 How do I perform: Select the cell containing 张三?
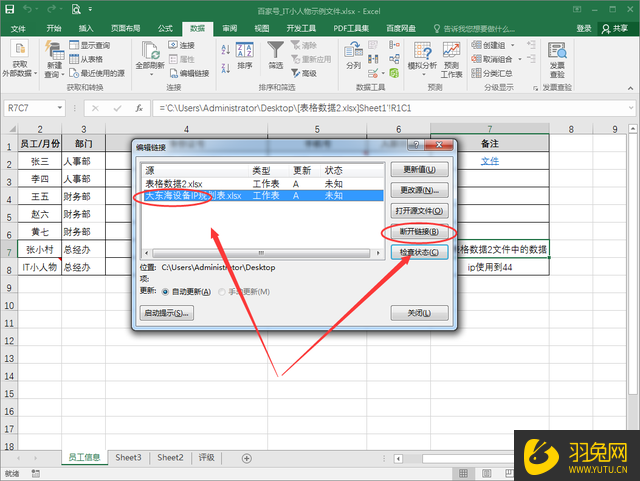click(x=40, y=161)
